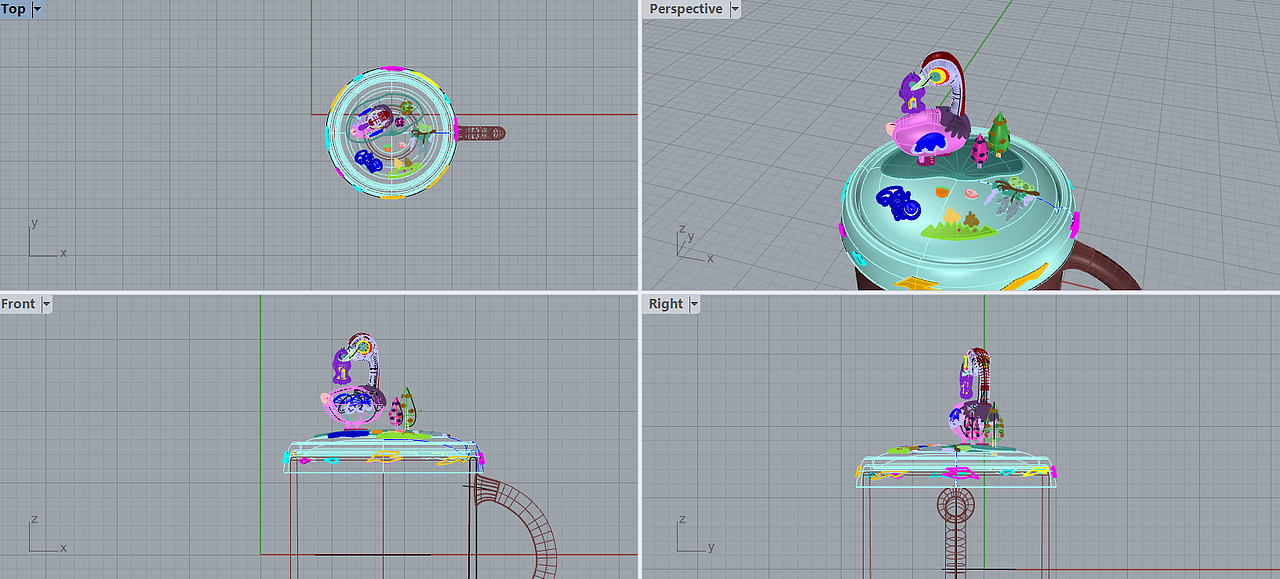Select the mug handle in Top viewport

point(482,132)
